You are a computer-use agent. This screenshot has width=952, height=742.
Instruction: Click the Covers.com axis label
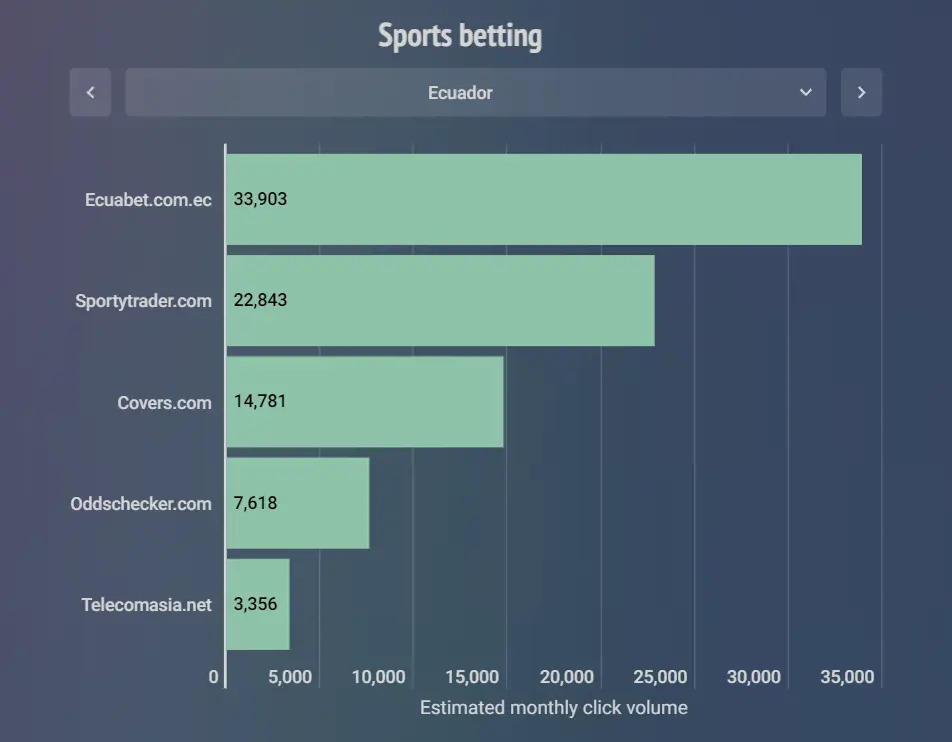point(165,403)
